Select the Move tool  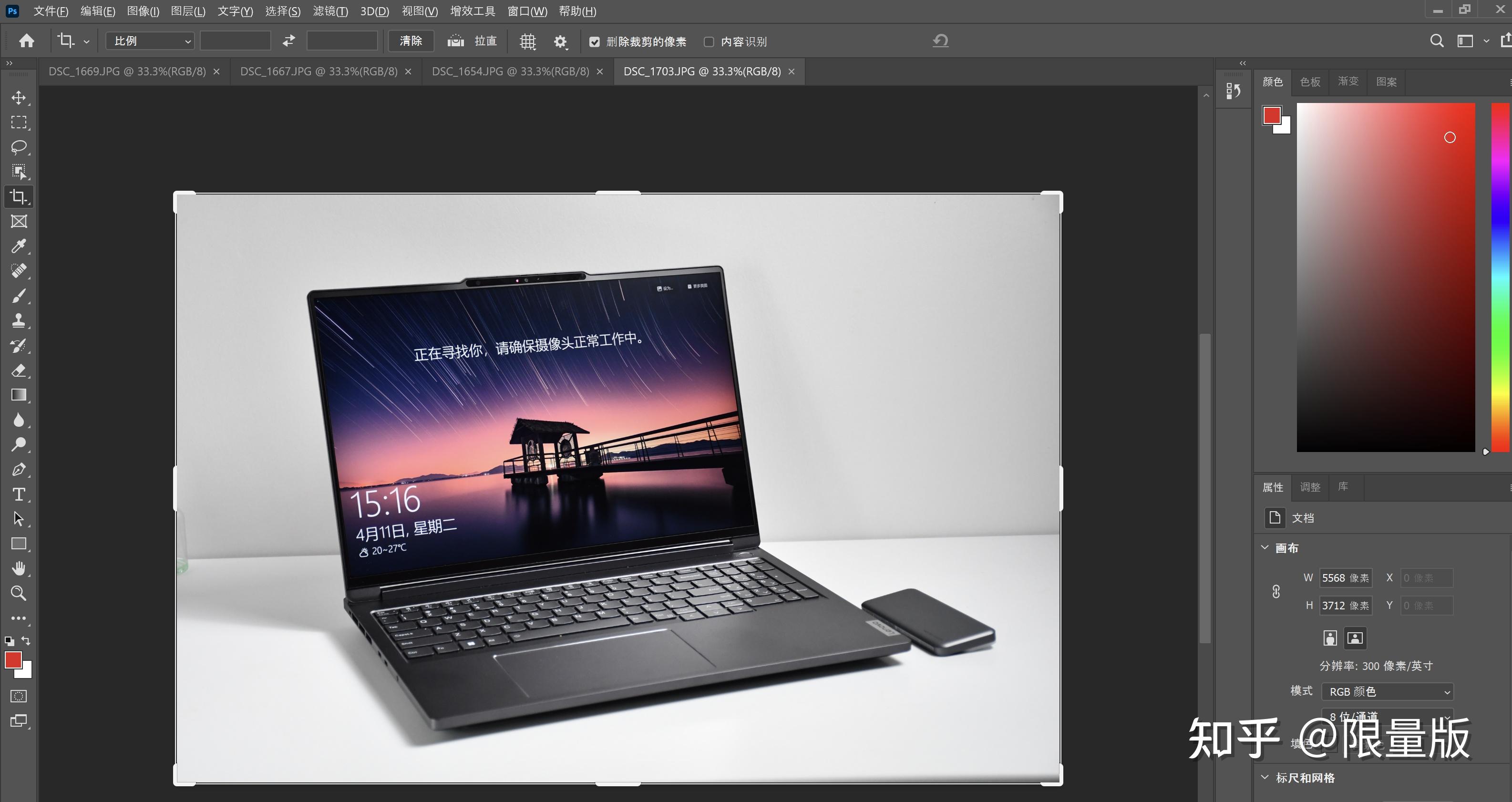pos(19,97)
